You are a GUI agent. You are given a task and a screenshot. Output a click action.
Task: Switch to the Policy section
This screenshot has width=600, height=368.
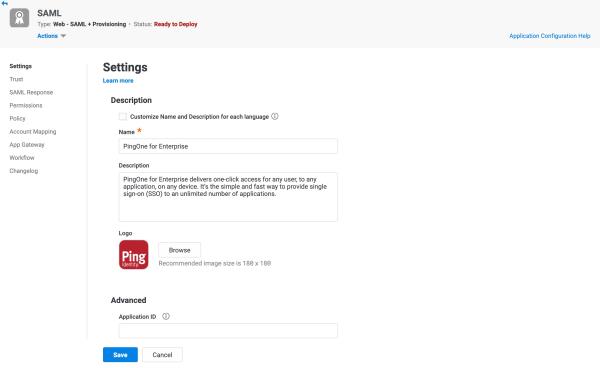(x=17, y=118)
